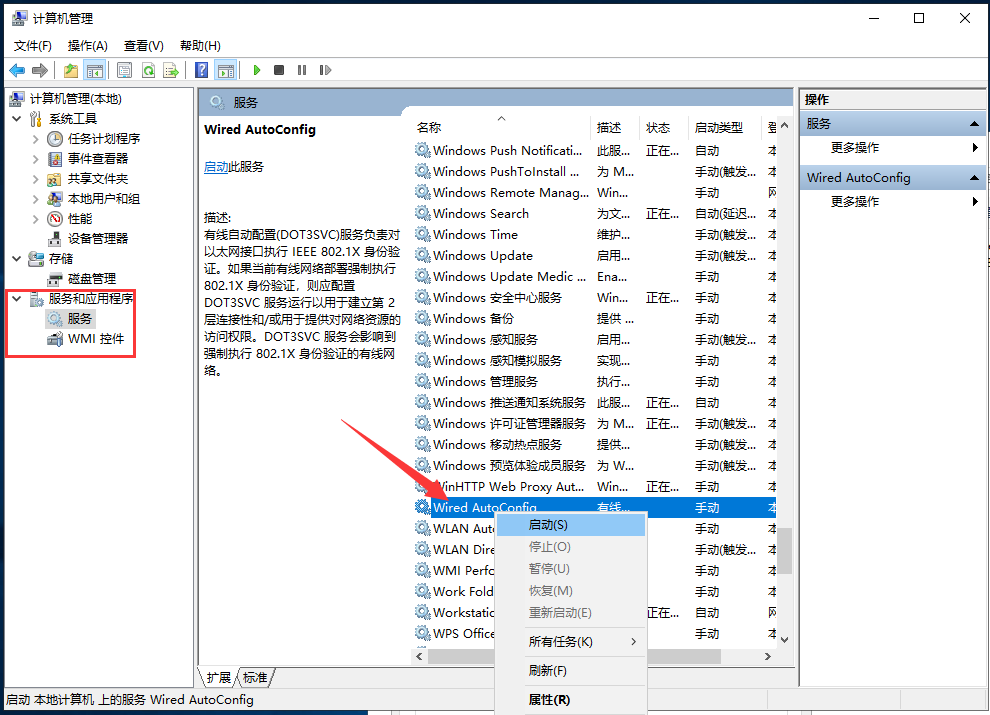This screenshot has width=990, height=715.
Task: Choose 属性(R) in the context menu
Action: [x=571, y=700]
